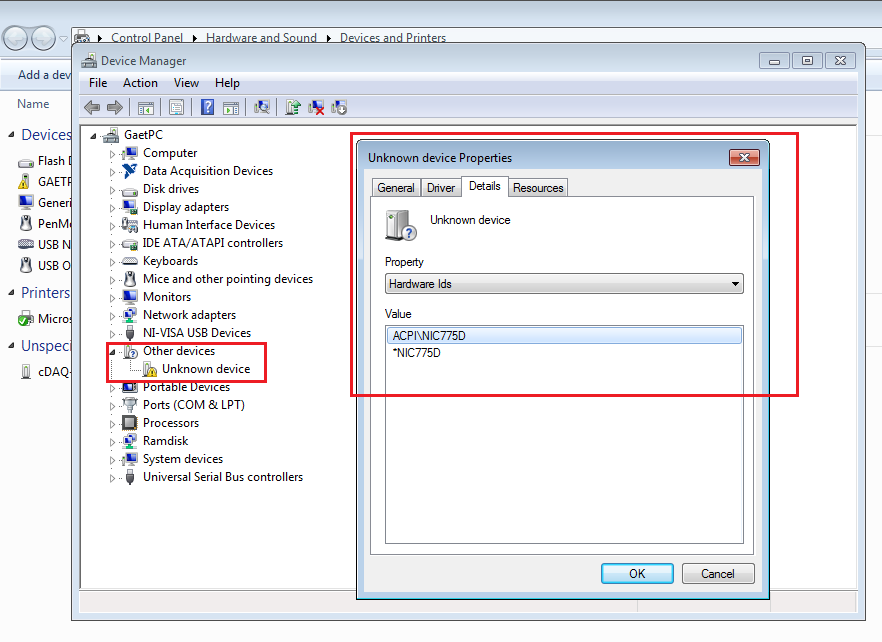Click the cDAQ device icon in Devices and Printers
The width and height of the screenshot is (882, 642).
(26, 371)
